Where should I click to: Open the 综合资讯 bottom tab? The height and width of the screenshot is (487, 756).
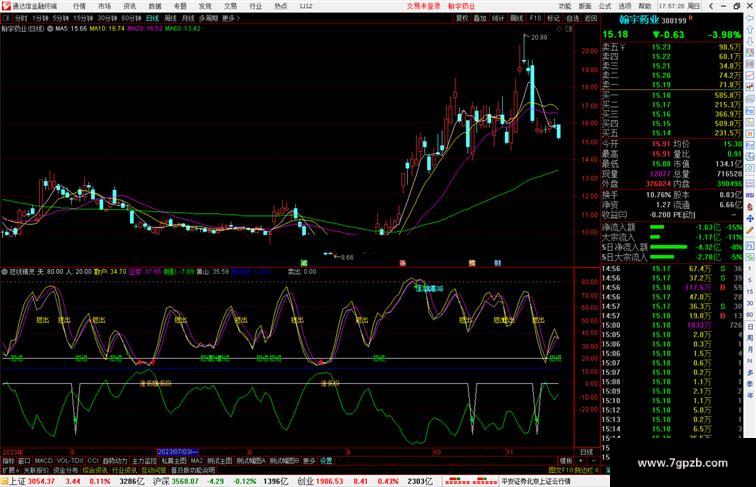click(94, 470)
